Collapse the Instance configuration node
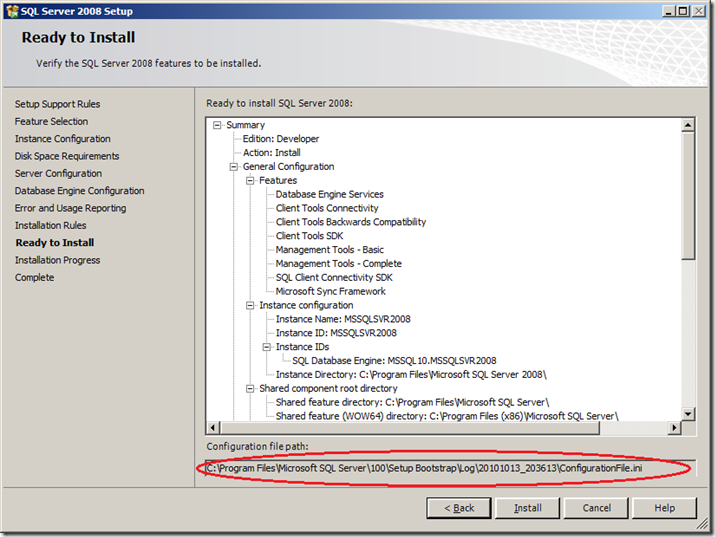The image size is (715, 537). tap(250, 305)
